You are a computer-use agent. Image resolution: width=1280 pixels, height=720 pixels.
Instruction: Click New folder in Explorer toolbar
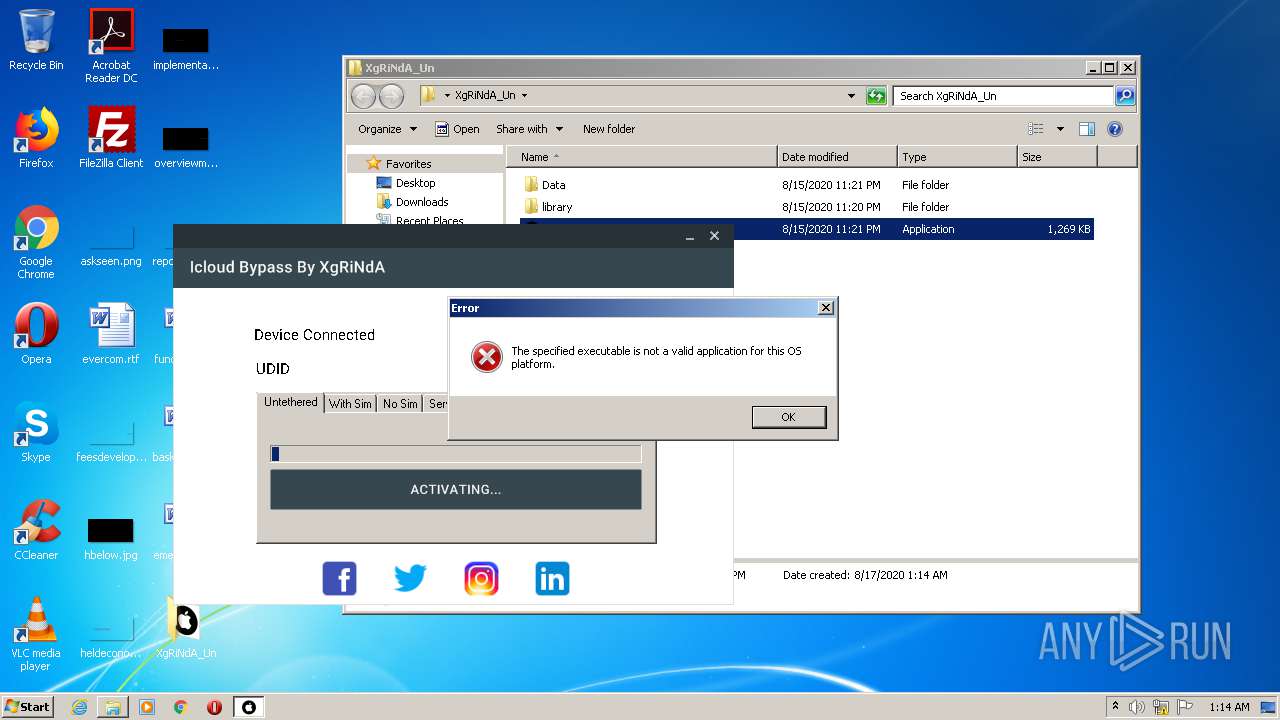[609, 129]
